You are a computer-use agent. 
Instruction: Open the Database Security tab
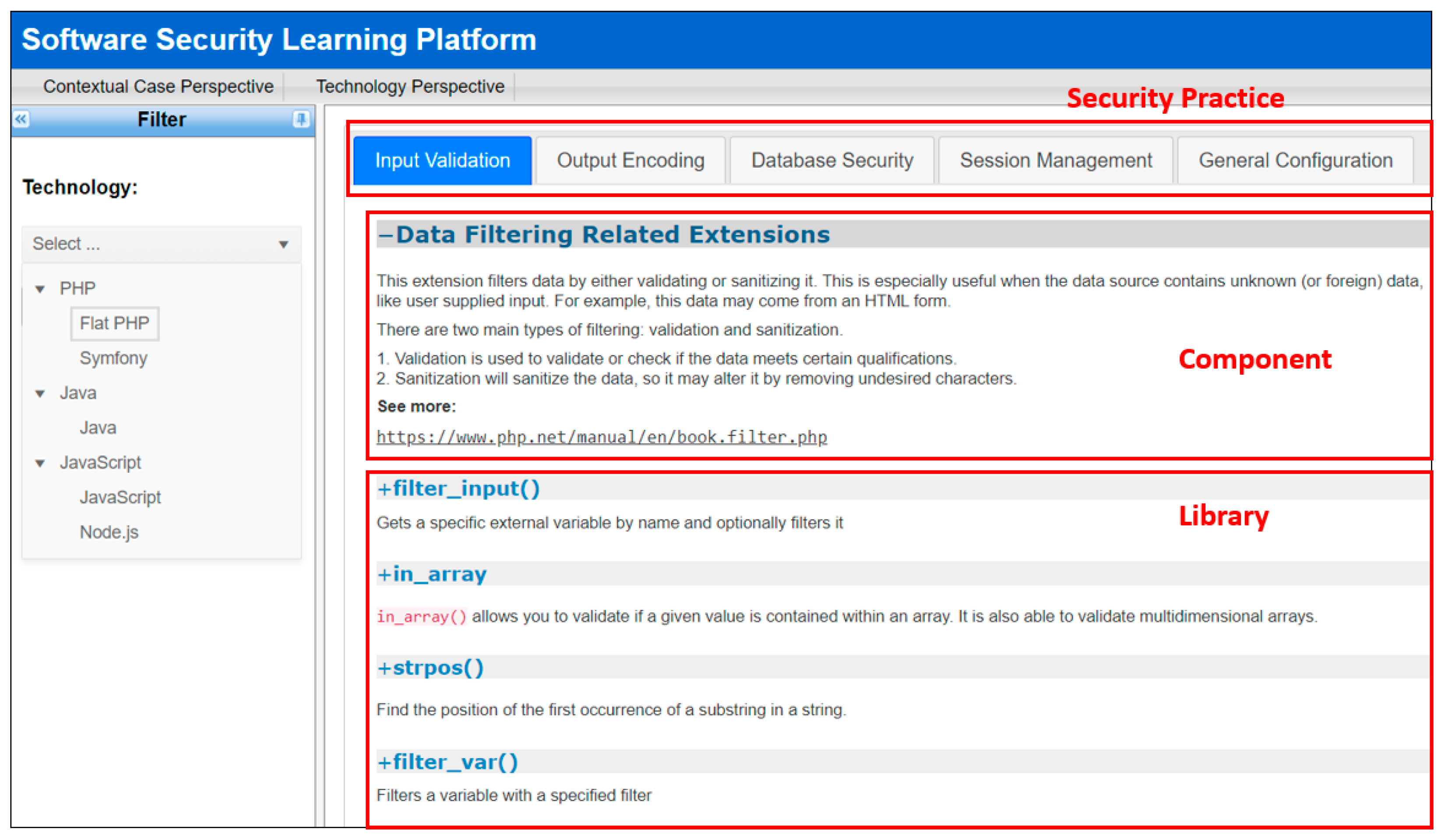(x=832, y=161)
